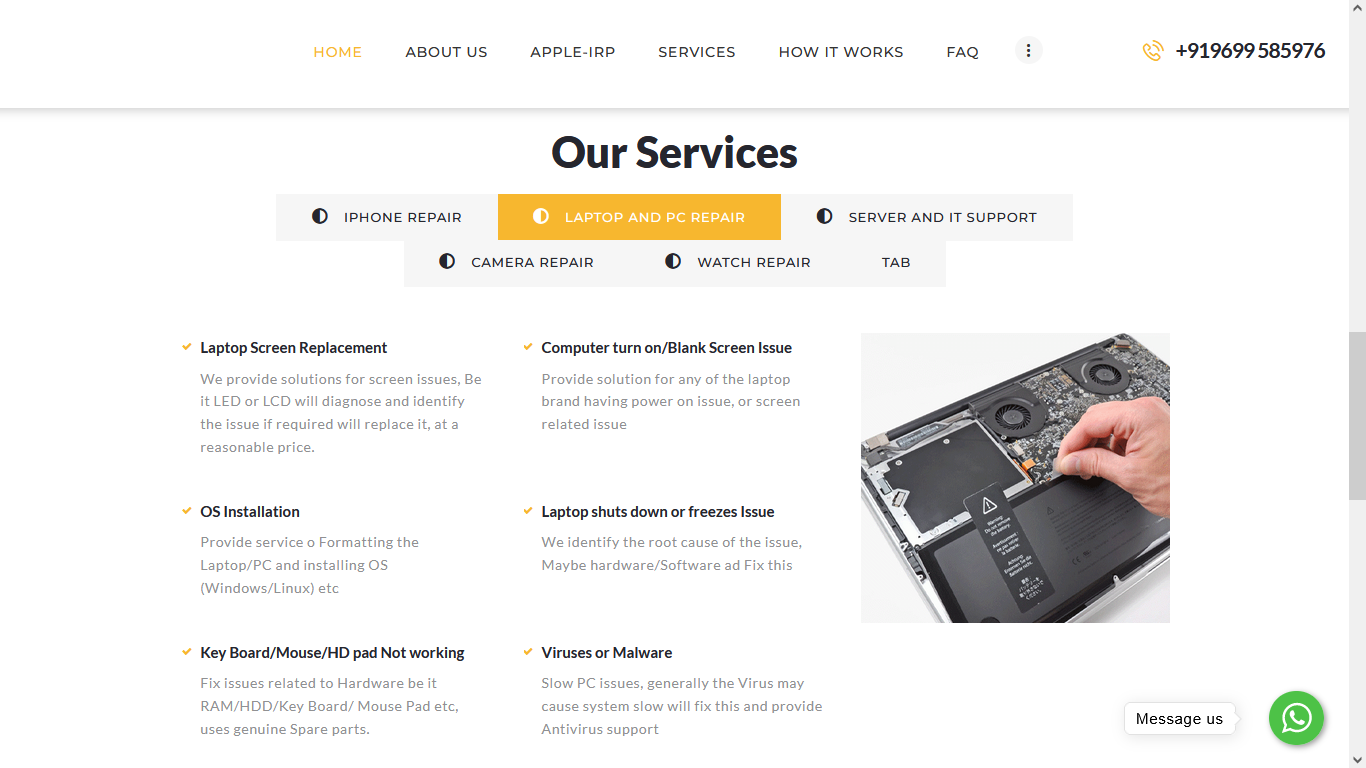
Task: Click the Message us chat label
Action: click(1179, 719)
